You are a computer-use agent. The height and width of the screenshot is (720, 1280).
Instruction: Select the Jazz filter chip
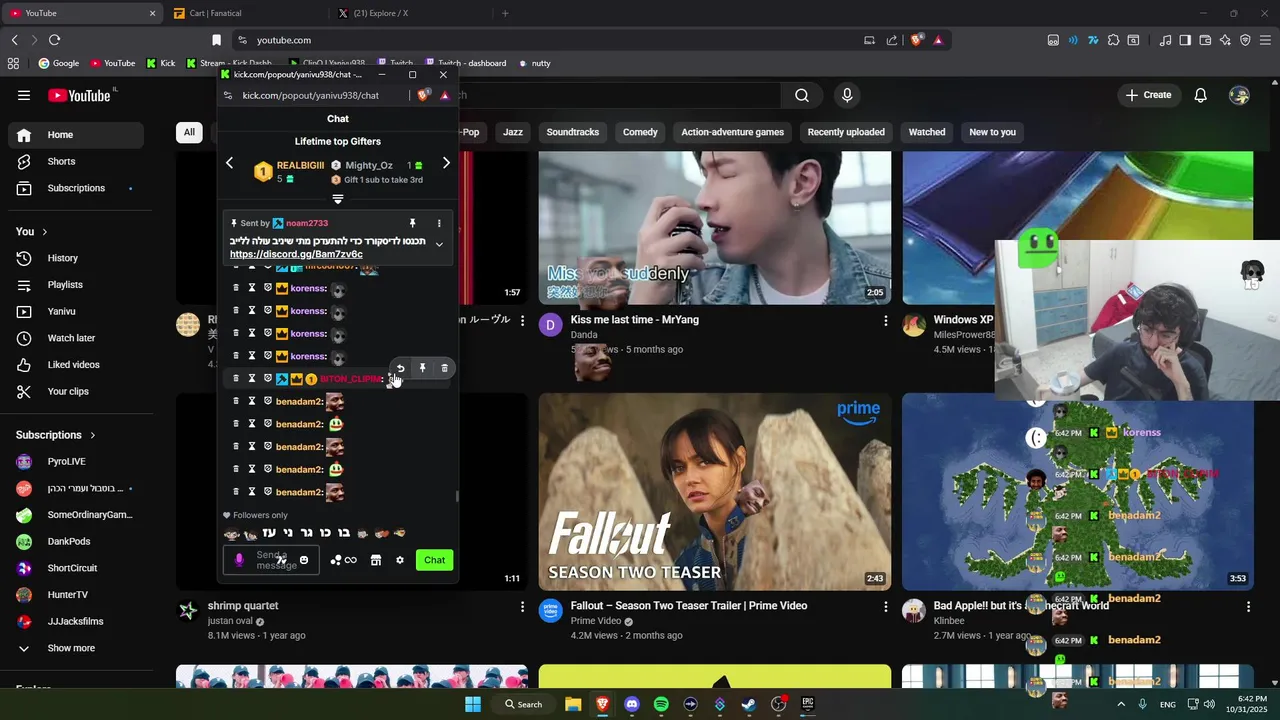point(513,132)
